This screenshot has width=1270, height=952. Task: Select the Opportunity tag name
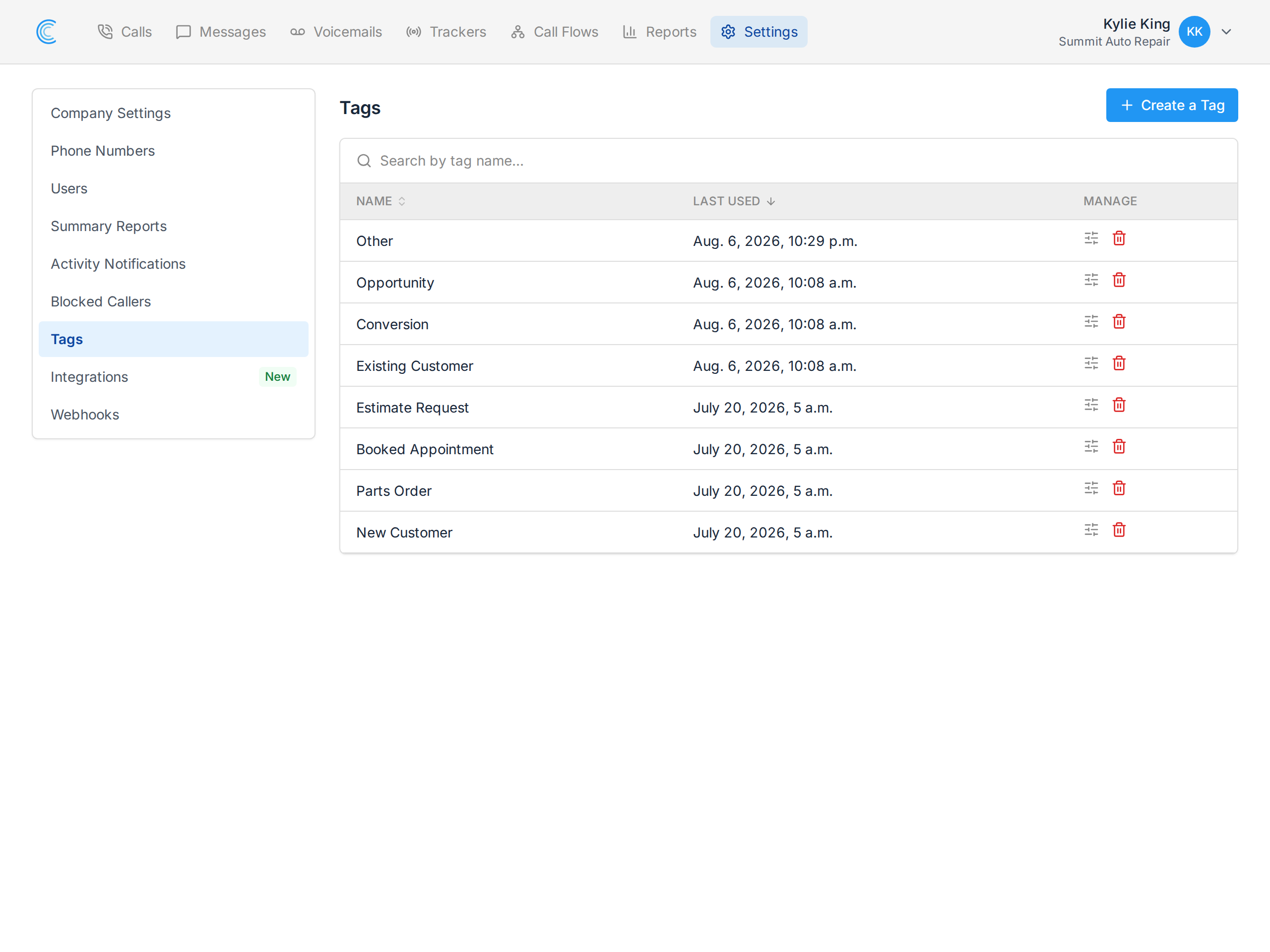[395, 283]
